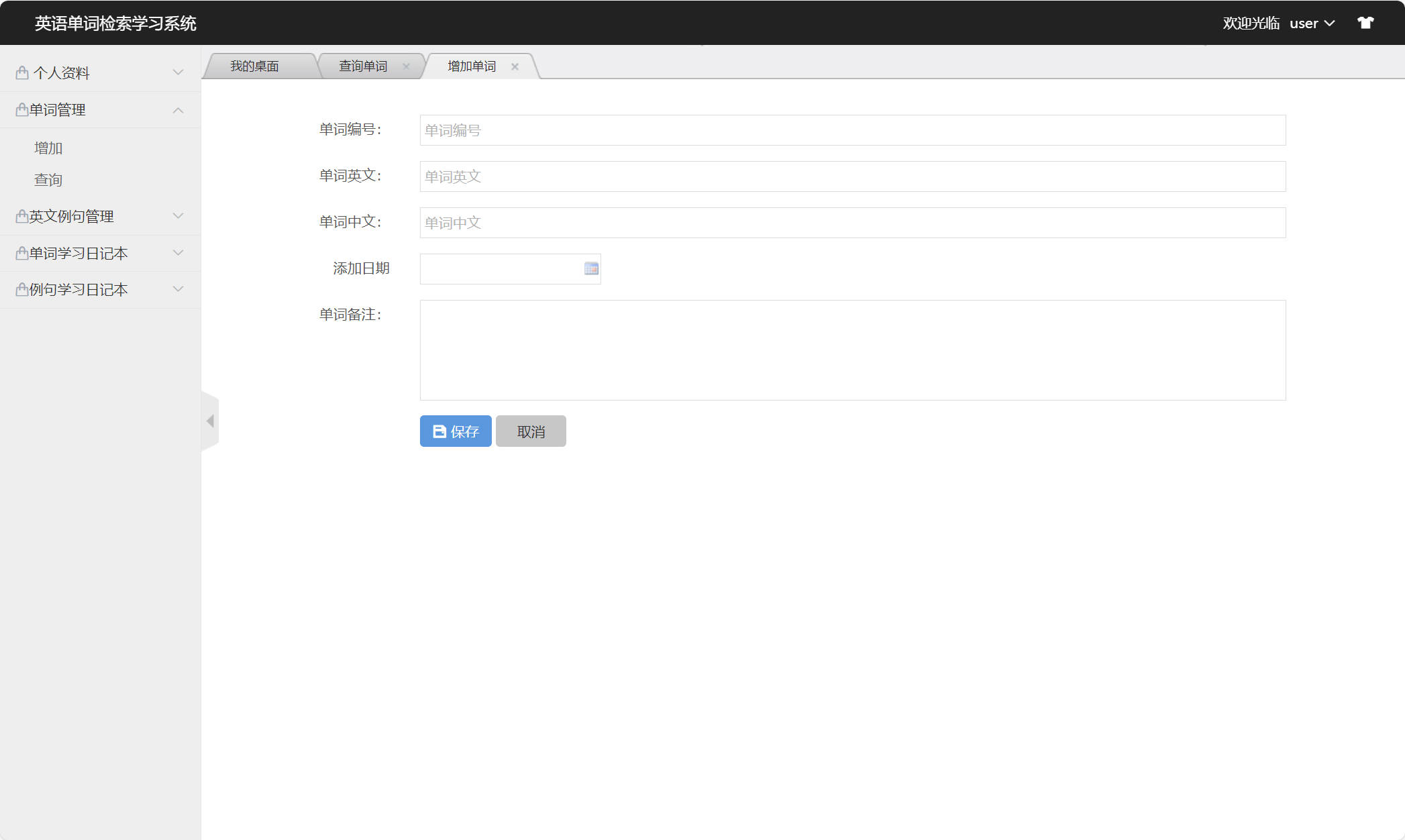The width and height of the screenshot is (1405, 840).
Task: Switch to the 我的桌面 tab
Action: (254, 66)
